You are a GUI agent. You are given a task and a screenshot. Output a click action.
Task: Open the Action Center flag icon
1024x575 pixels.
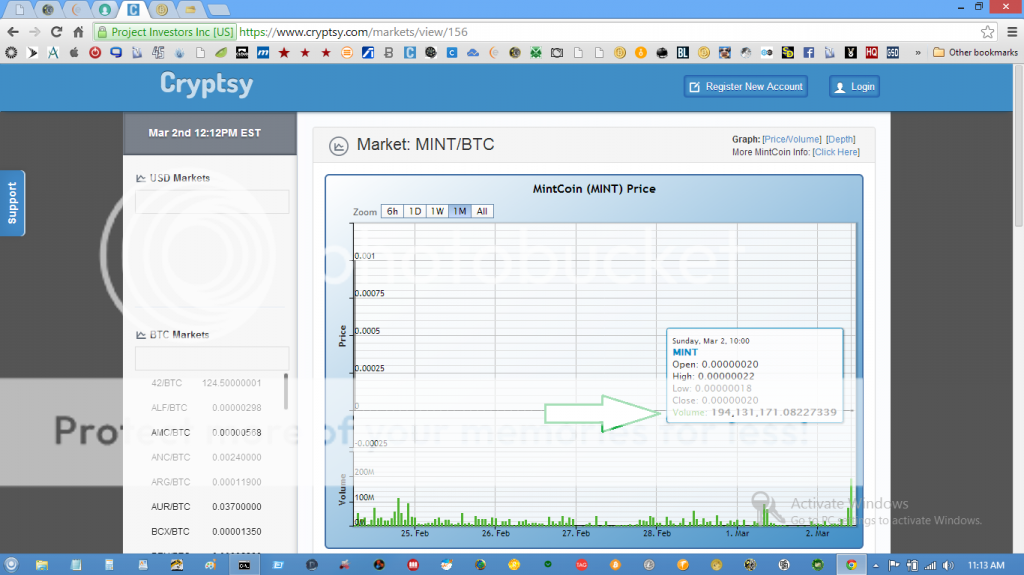pyautogui.click(x=894, y=565)
